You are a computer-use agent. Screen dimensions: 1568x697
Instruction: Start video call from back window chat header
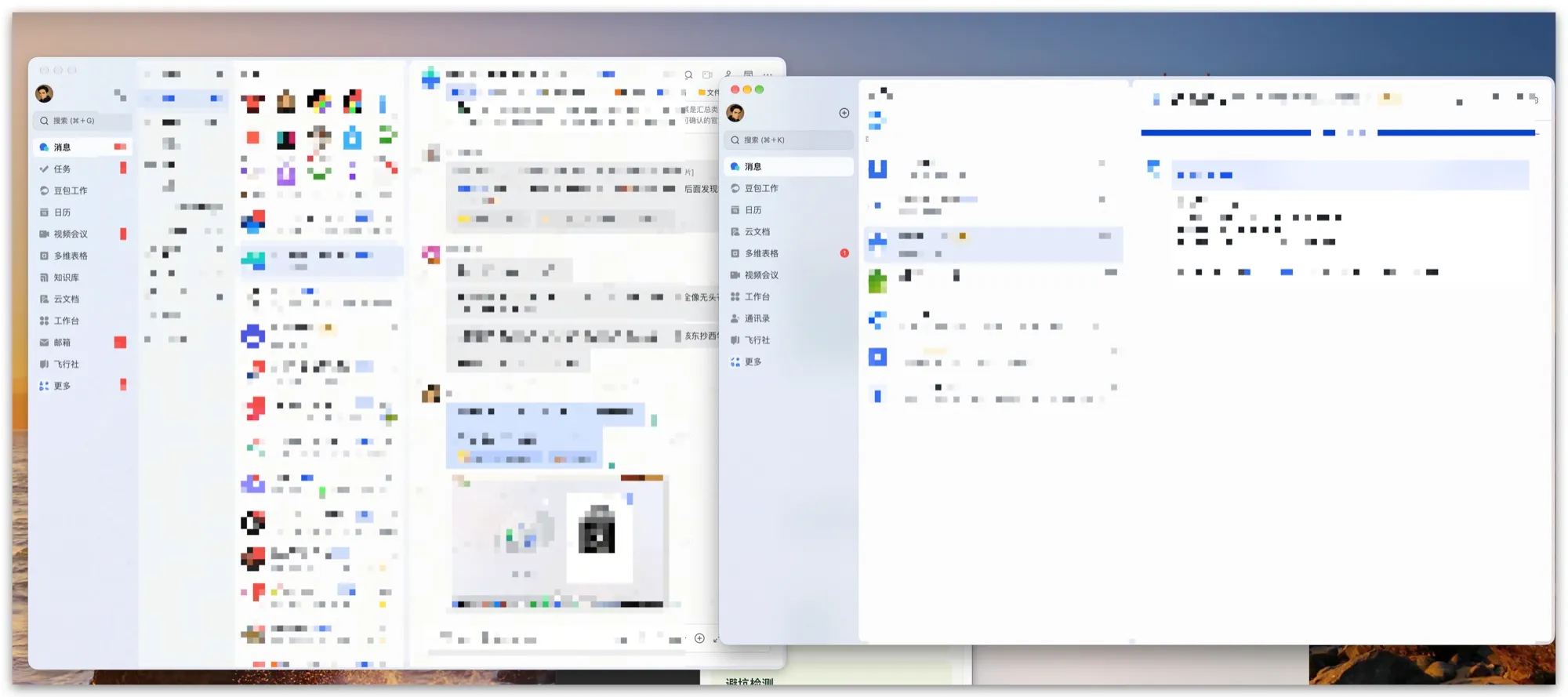(707, 75)
